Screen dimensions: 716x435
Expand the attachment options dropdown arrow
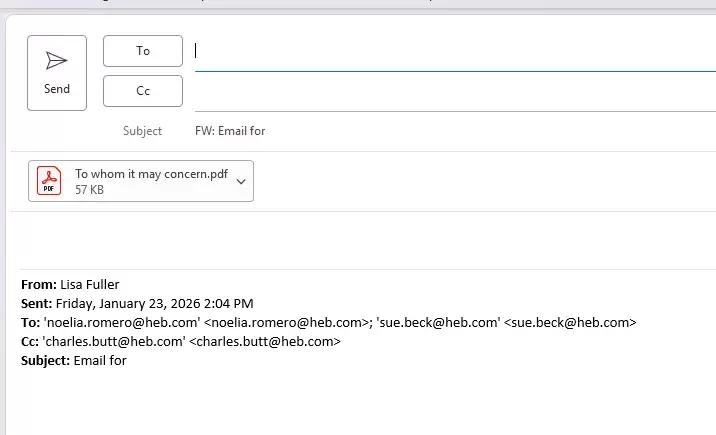(241, 181)
